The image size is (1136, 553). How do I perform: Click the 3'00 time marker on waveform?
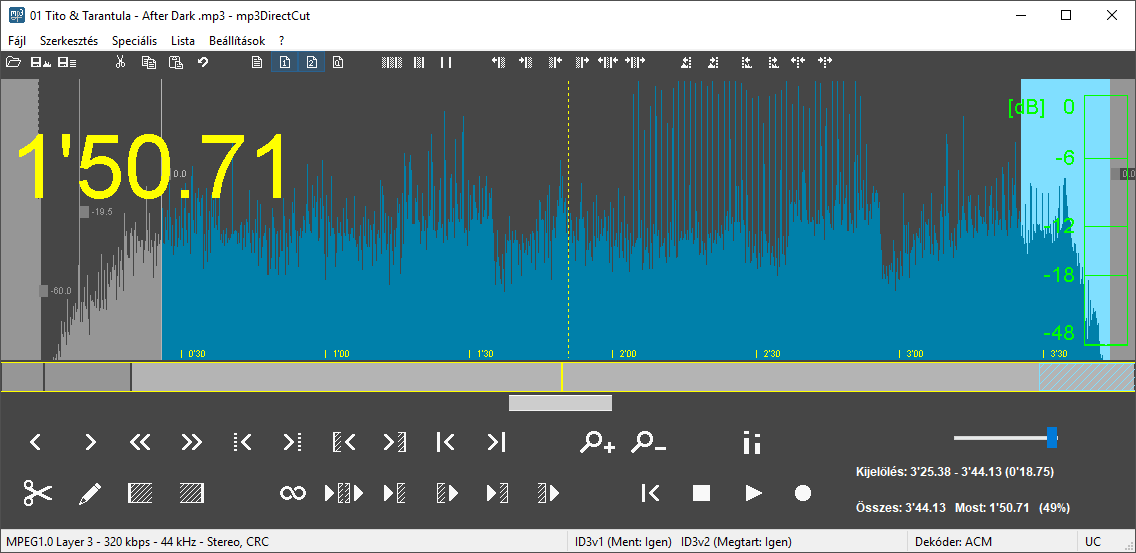pos(911,354)
